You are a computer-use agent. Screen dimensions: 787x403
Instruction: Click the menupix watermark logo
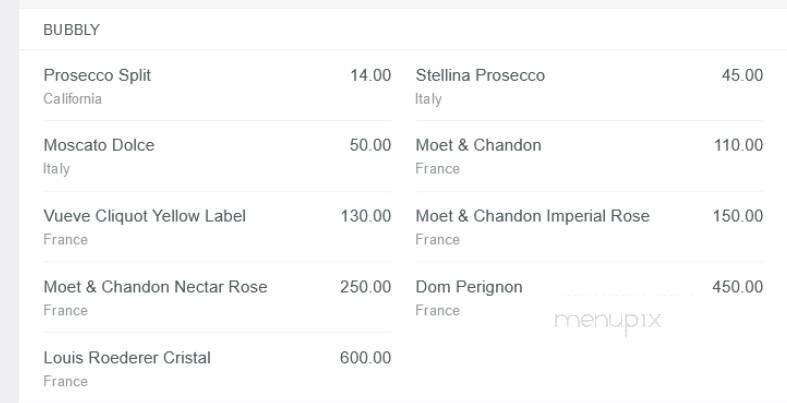pyautogui.click(x=607, y=320)
